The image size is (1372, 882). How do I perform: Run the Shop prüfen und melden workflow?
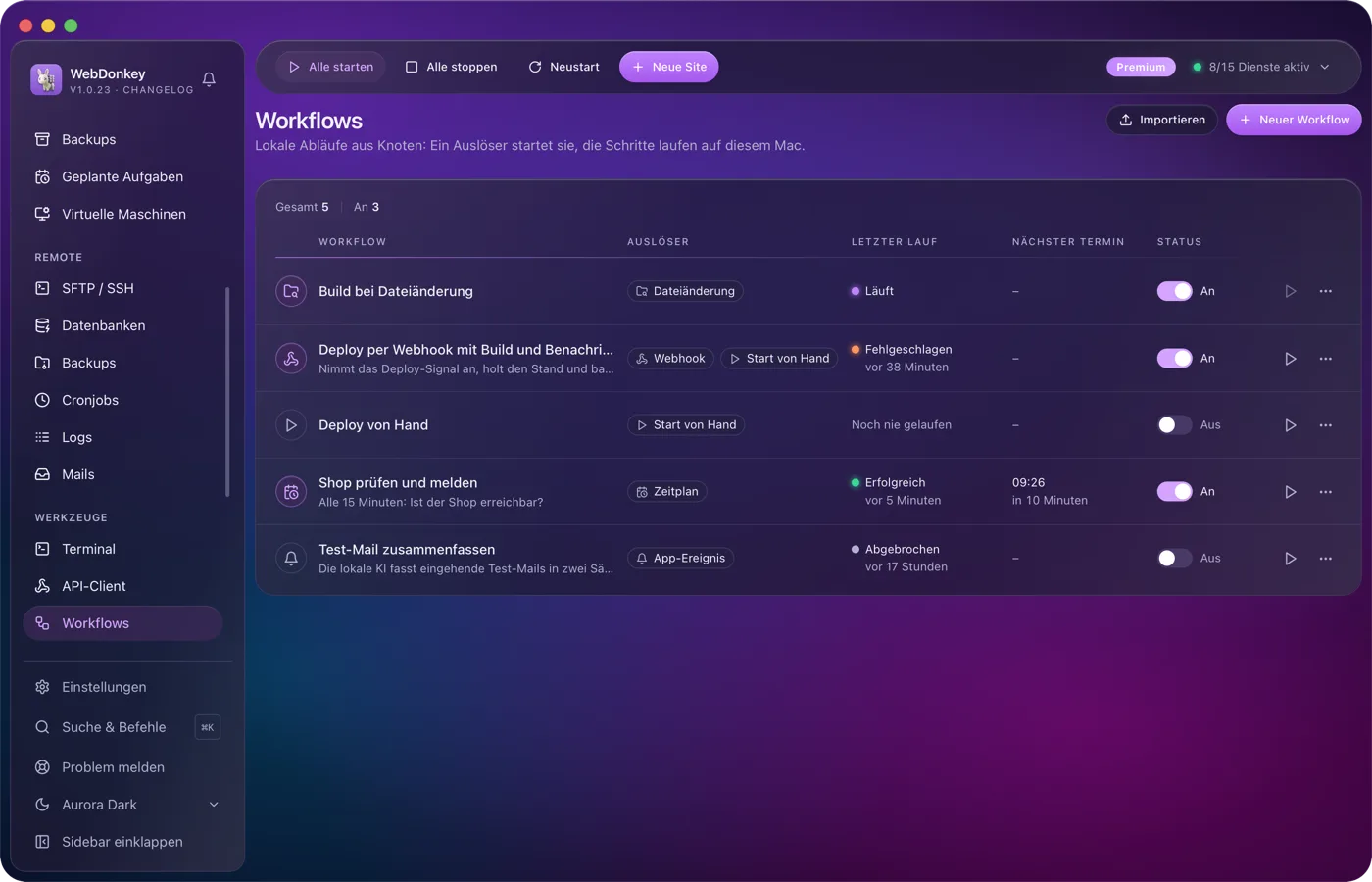pyautogui.click(x=1291, y=492)
